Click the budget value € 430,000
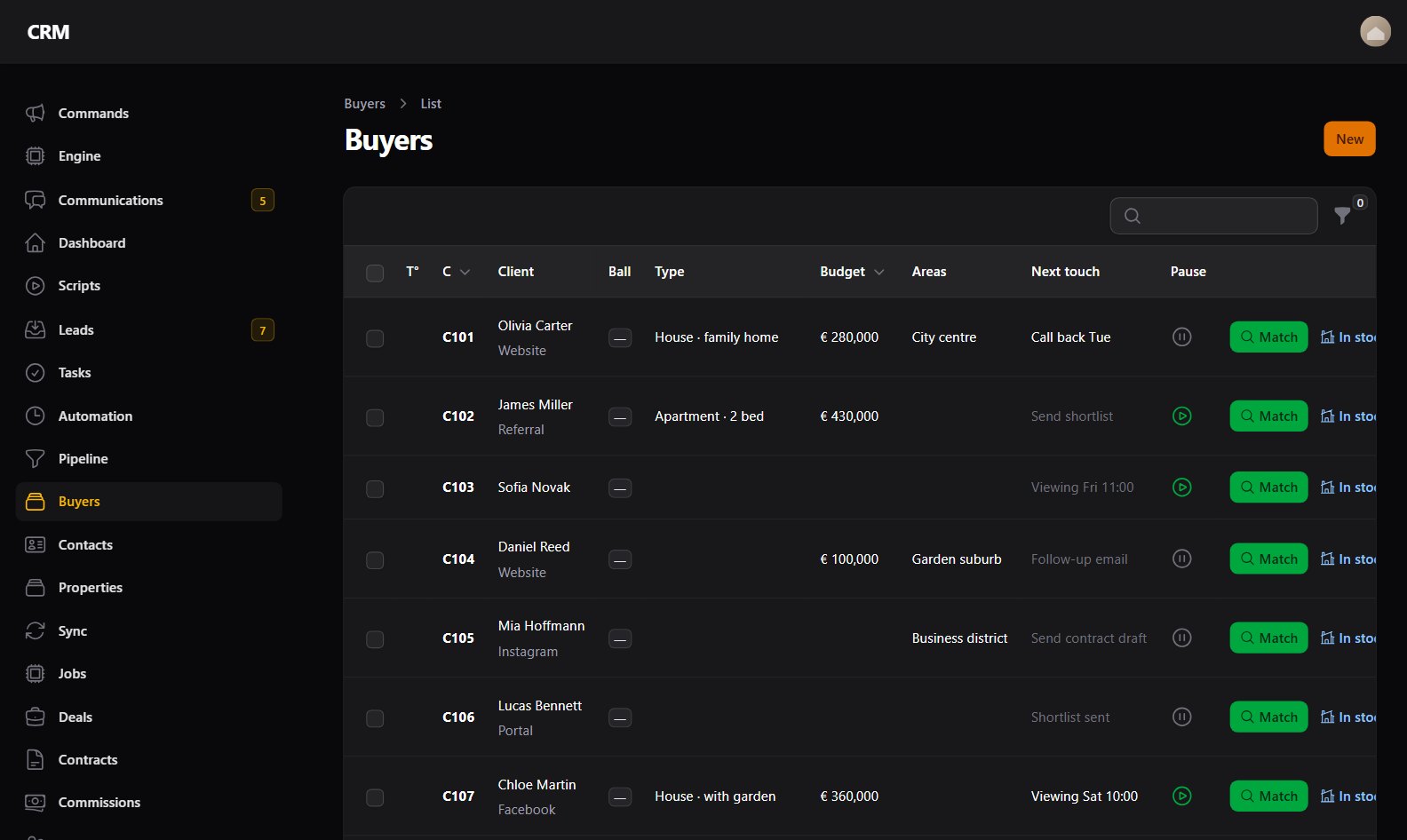The image size is (1407, 840). tap(849, 416)
